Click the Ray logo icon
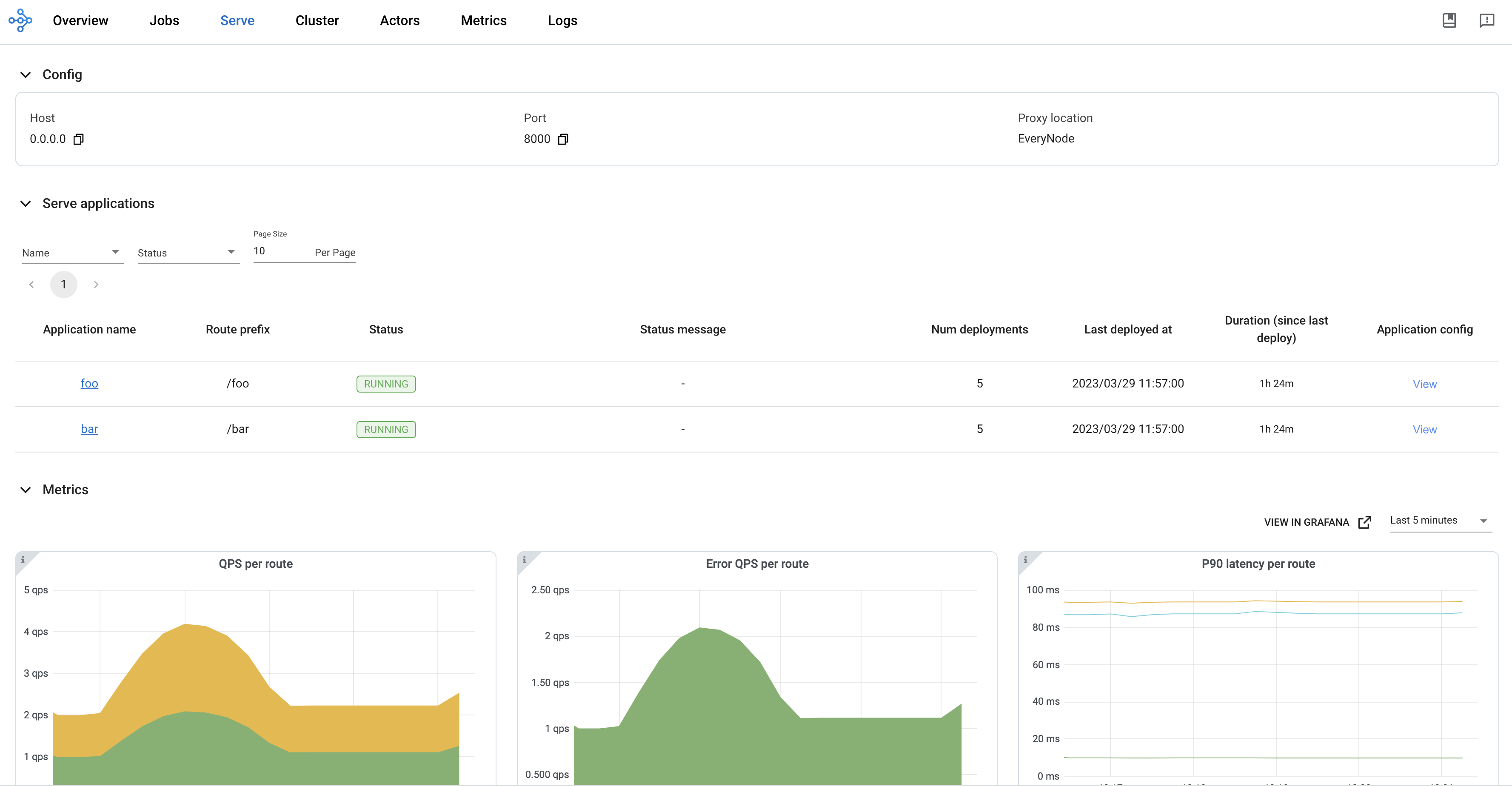The image size is (1512, 786). [x=20, y=20]
